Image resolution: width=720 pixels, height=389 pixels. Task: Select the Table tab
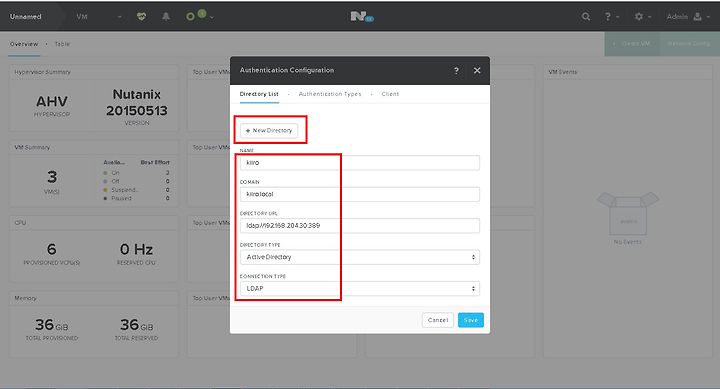tap(62, 44)
